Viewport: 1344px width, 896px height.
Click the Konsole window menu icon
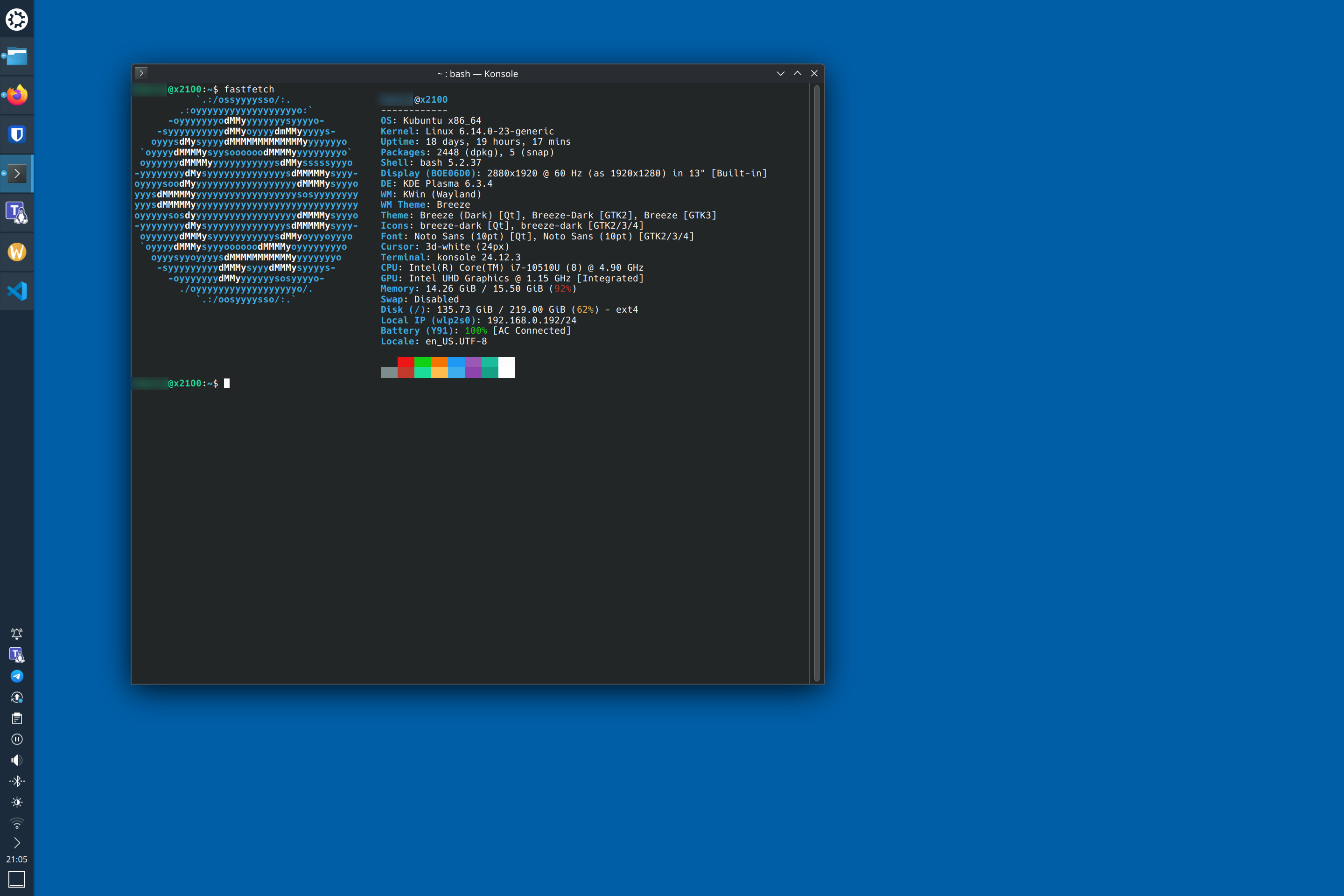coord(141,73)
